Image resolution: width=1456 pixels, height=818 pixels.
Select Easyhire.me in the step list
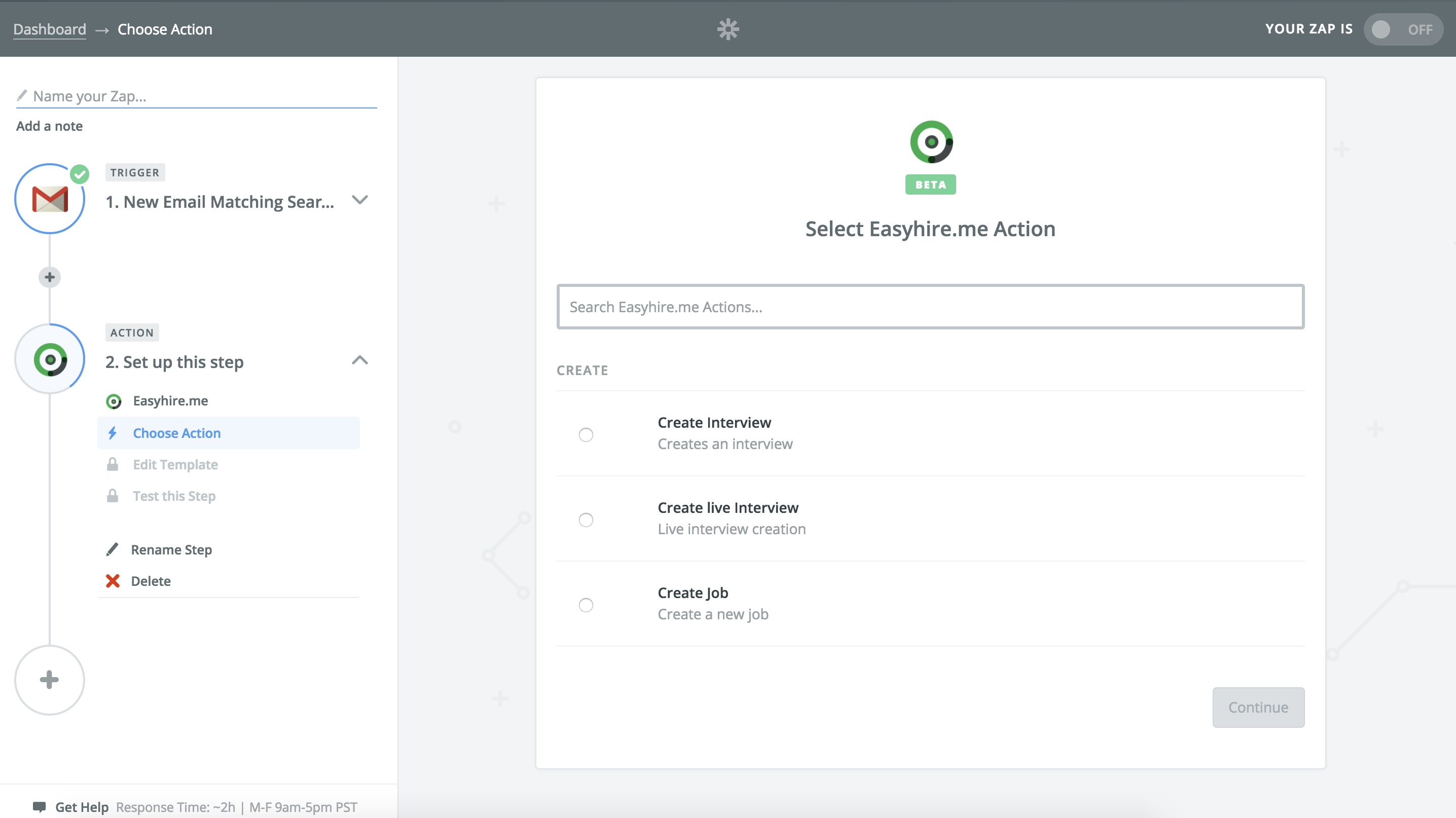170,400
